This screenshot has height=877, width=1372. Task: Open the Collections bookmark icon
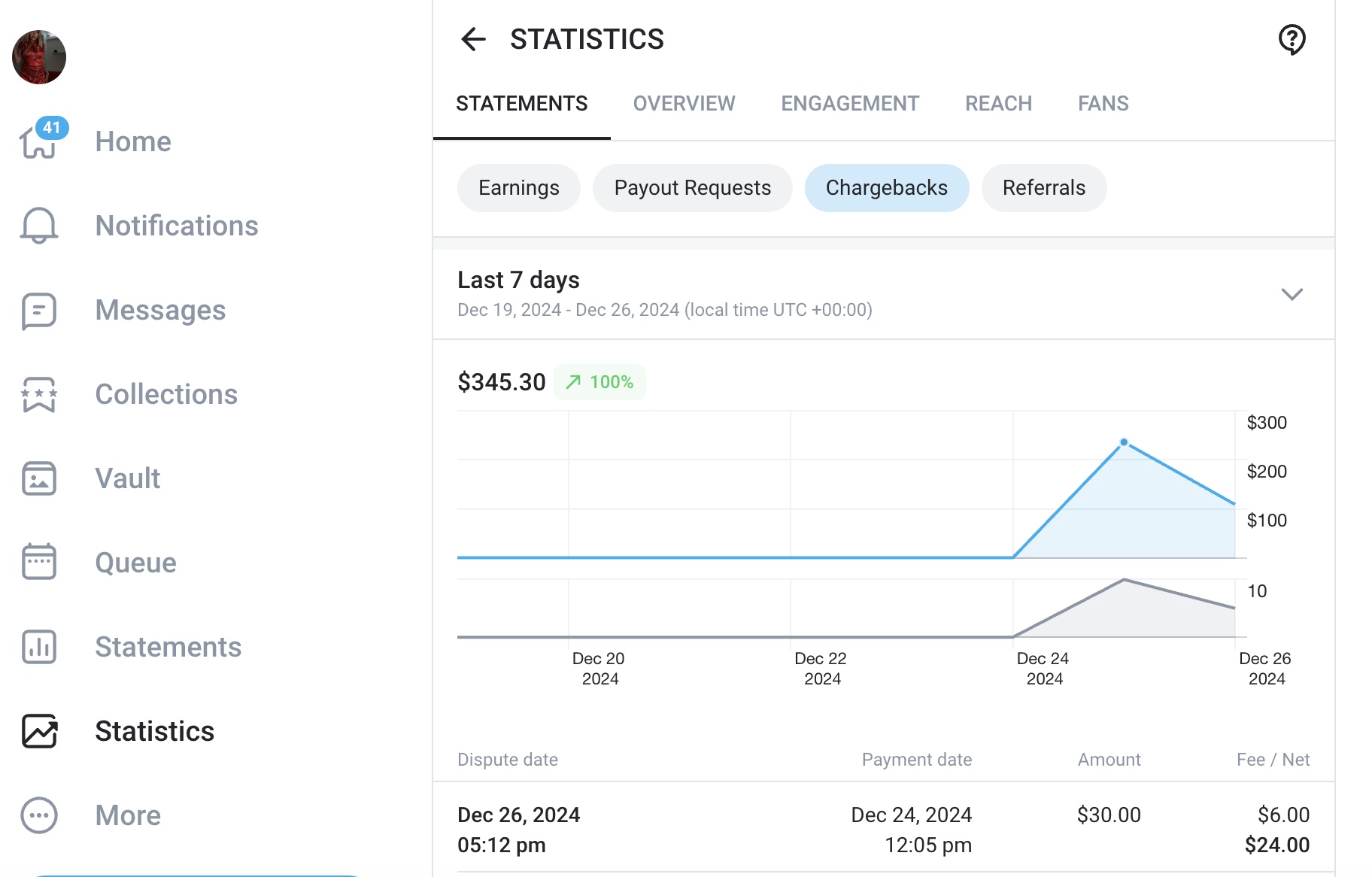pos(39,394)
